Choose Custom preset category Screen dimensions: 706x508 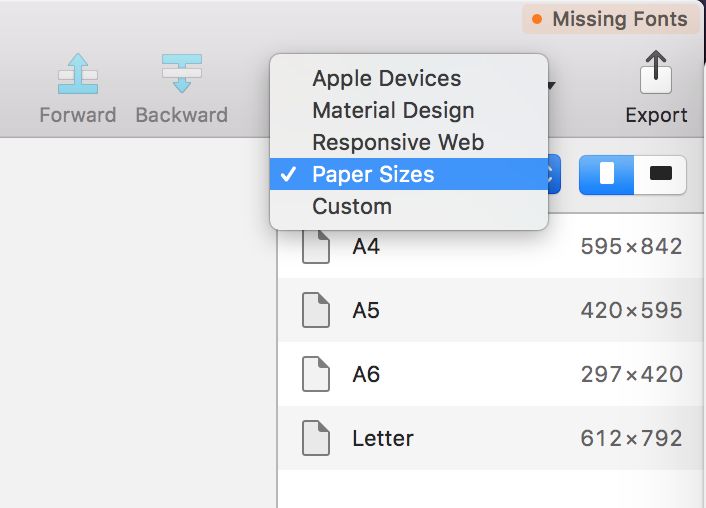click(x=352, y=206)
